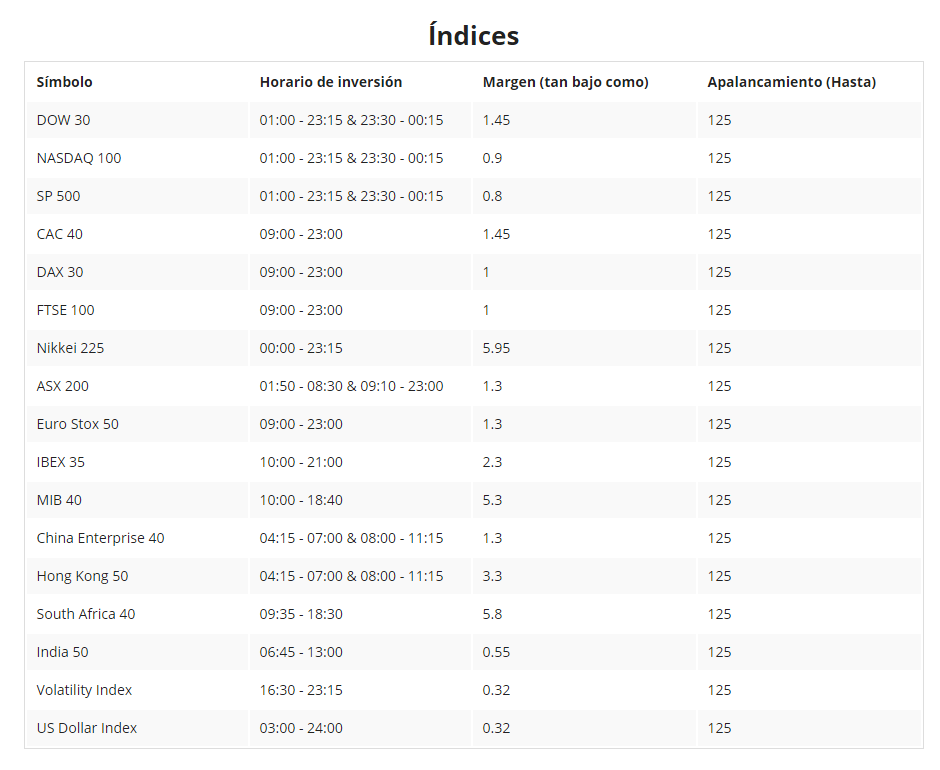
Task: Click the Volatility Index row label
Action: click(84, 690)
